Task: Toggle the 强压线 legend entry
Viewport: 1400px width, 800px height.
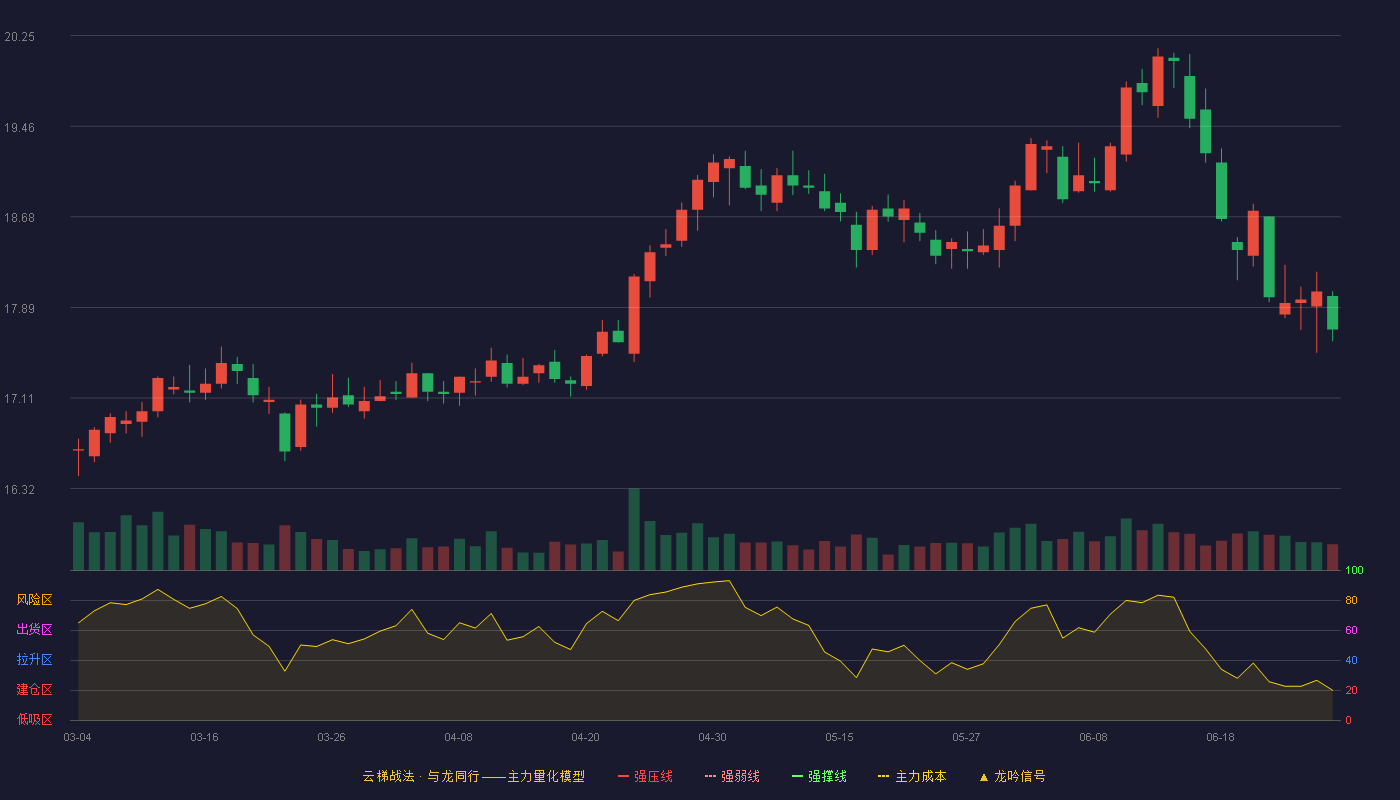Action: click(x=645, y=777)
